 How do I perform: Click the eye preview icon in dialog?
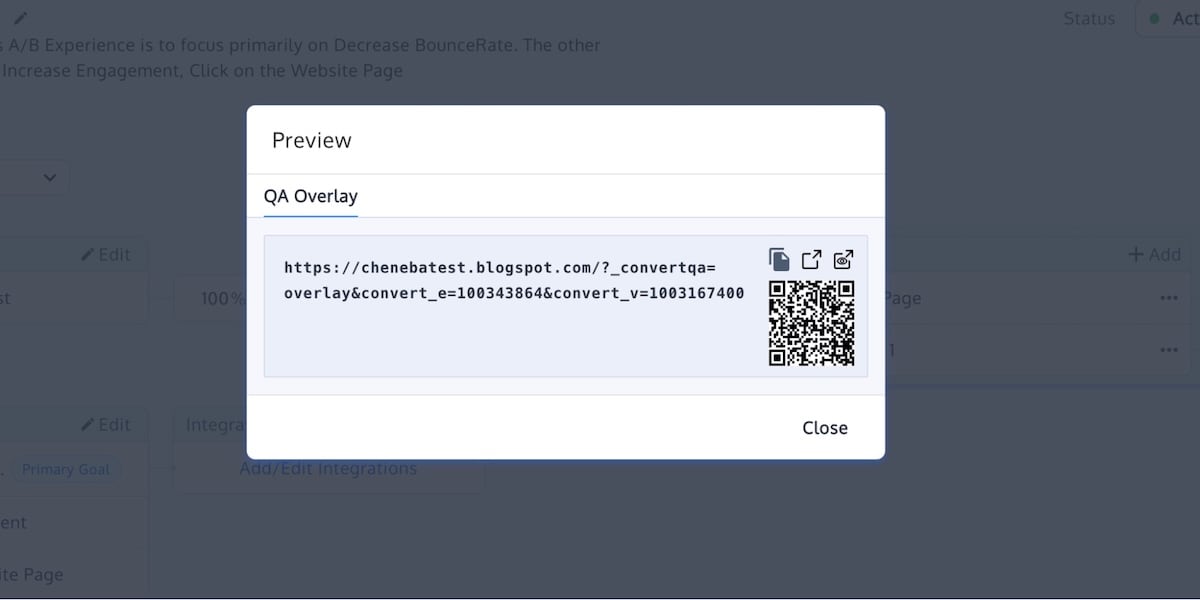pyautogui.click(x=843, y=260)
